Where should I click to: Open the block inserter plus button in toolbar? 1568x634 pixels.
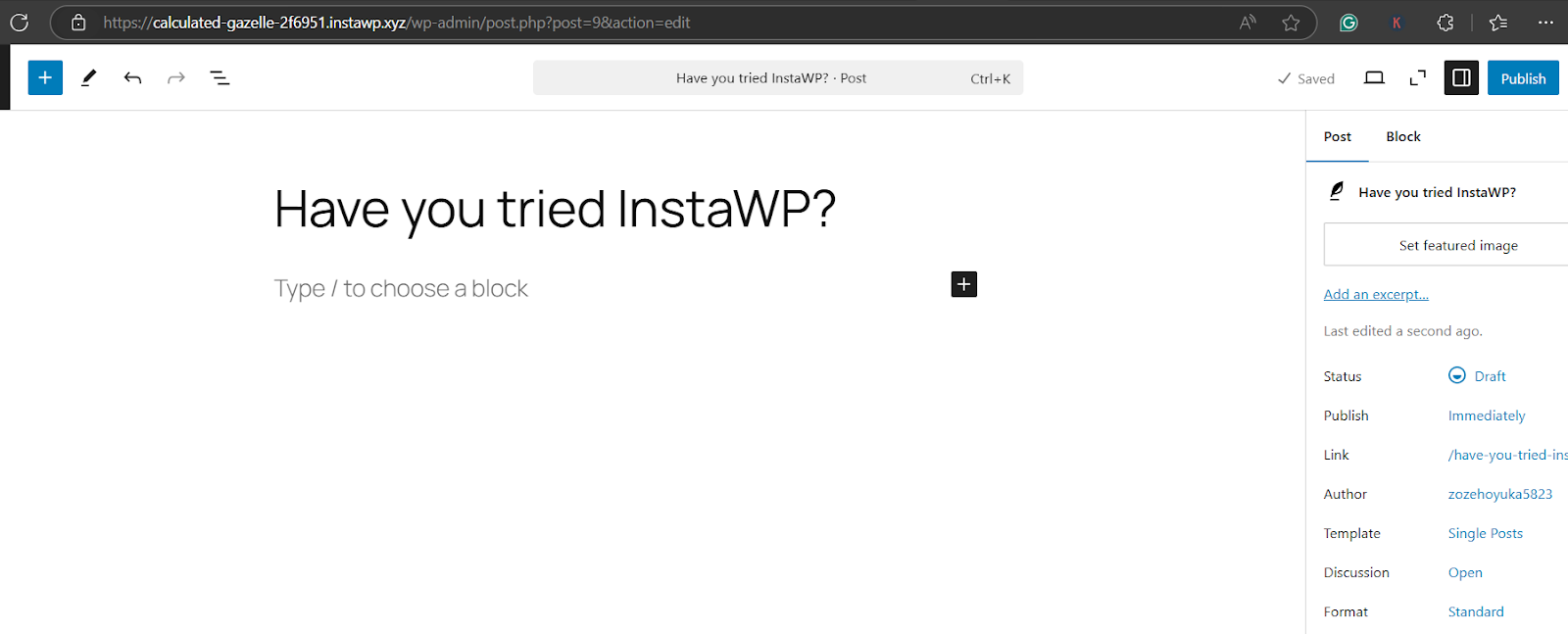click(45, 77)
